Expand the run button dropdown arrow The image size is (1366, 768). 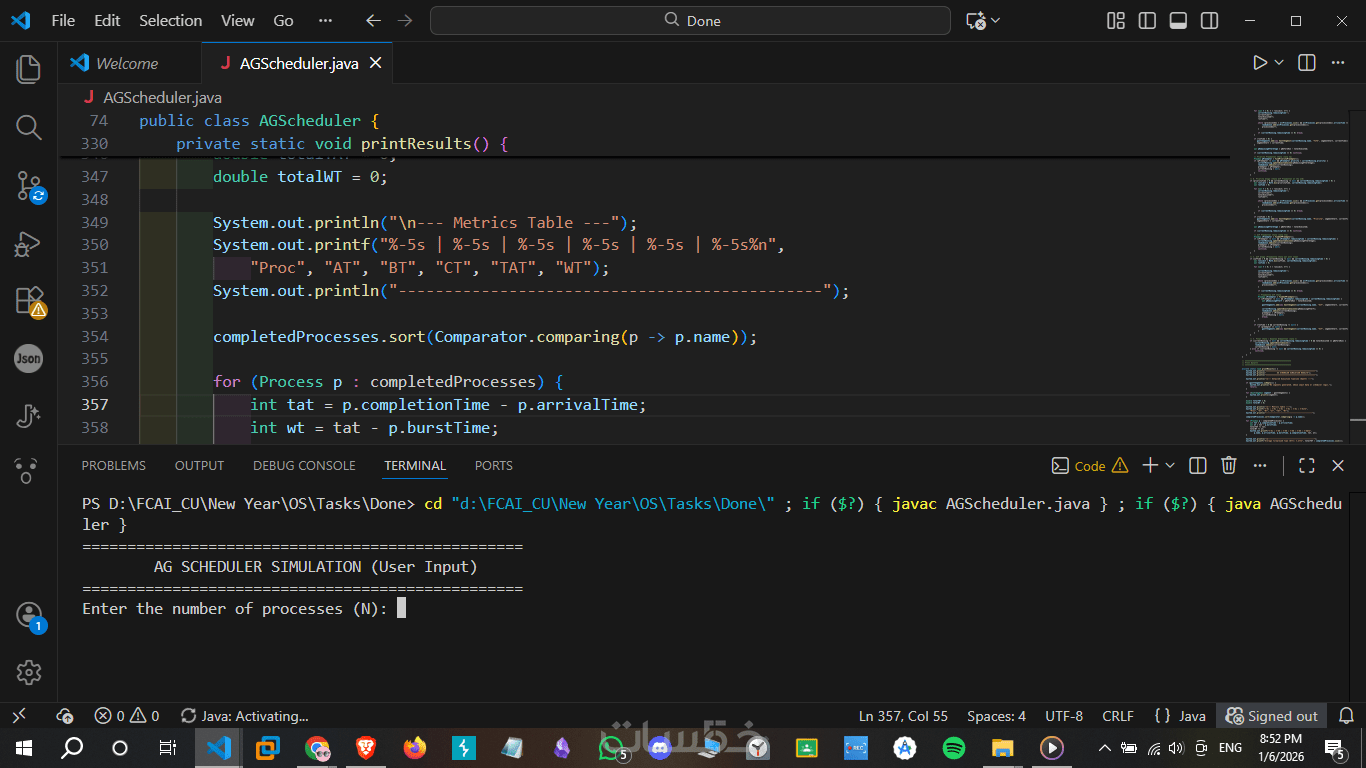pos(1279,63)
